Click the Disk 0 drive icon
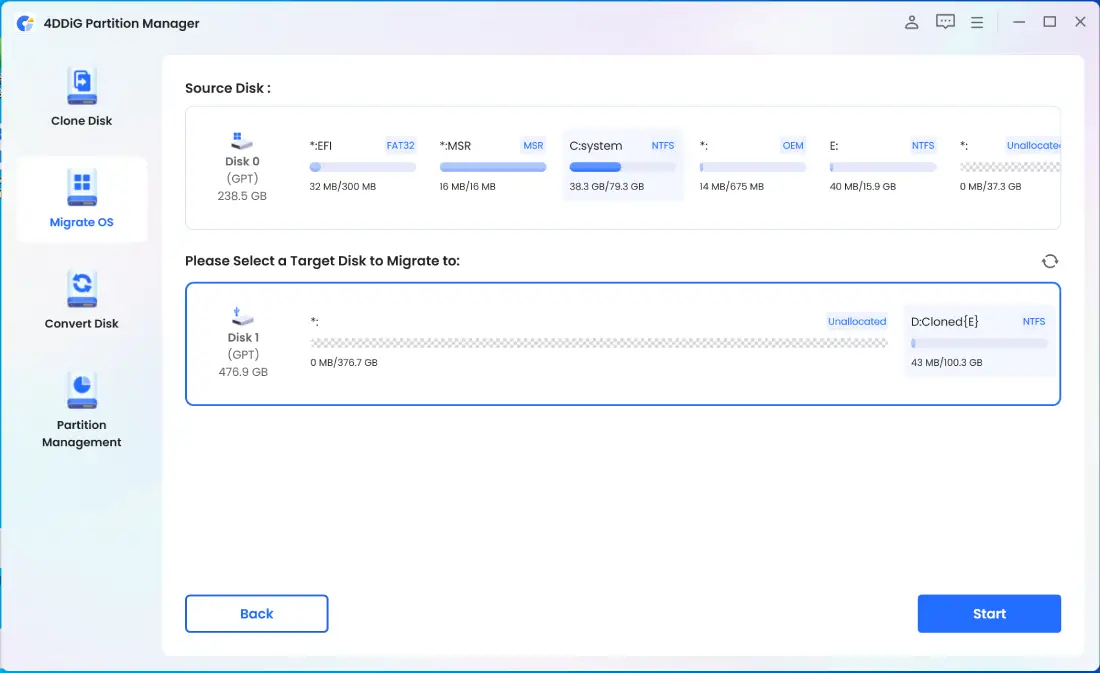Viewport: 1100px width, 673px height. coord(242,141)
